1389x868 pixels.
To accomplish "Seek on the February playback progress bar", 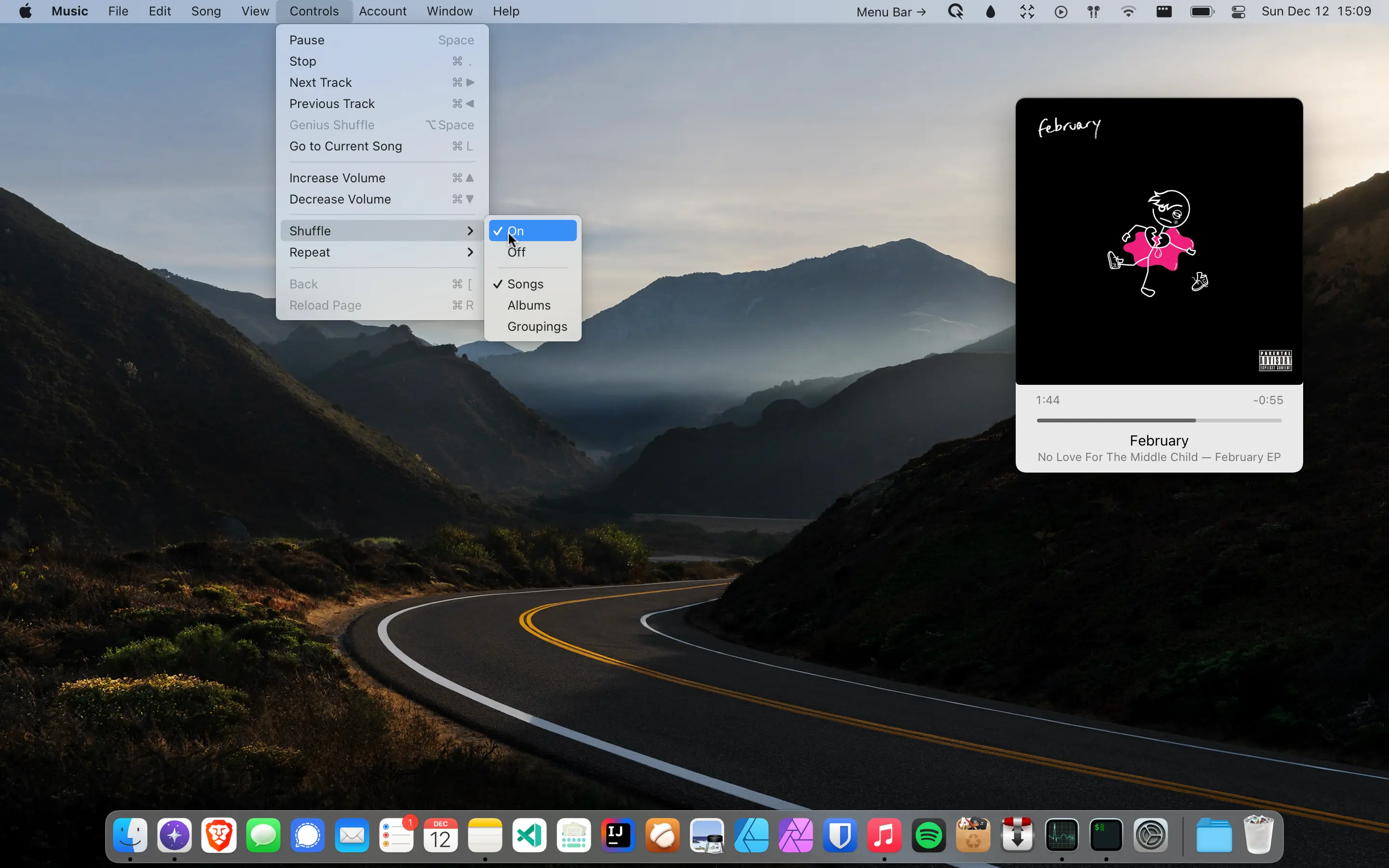I will [1158, 421].
